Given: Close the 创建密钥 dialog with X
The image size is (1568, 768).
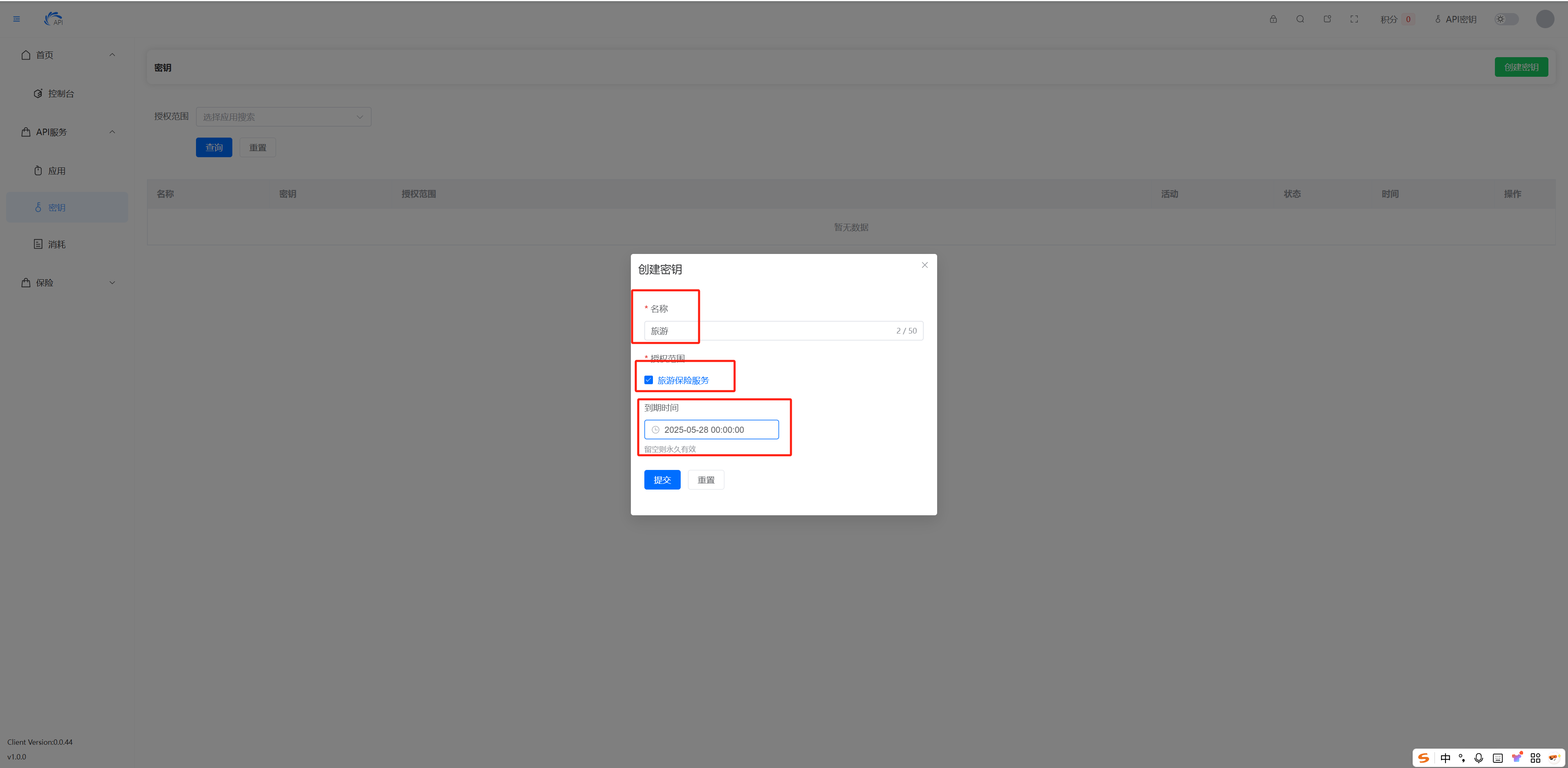Looking at the screenshot, I should pos(924,265).
